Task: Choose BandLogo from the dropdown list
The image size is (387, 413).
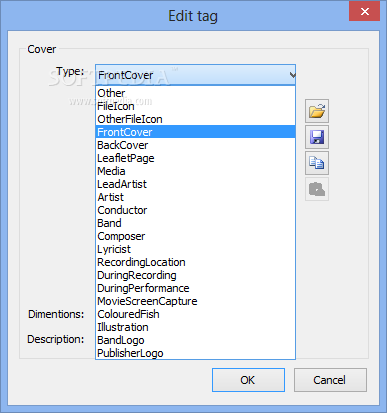Action: (195, 340)
